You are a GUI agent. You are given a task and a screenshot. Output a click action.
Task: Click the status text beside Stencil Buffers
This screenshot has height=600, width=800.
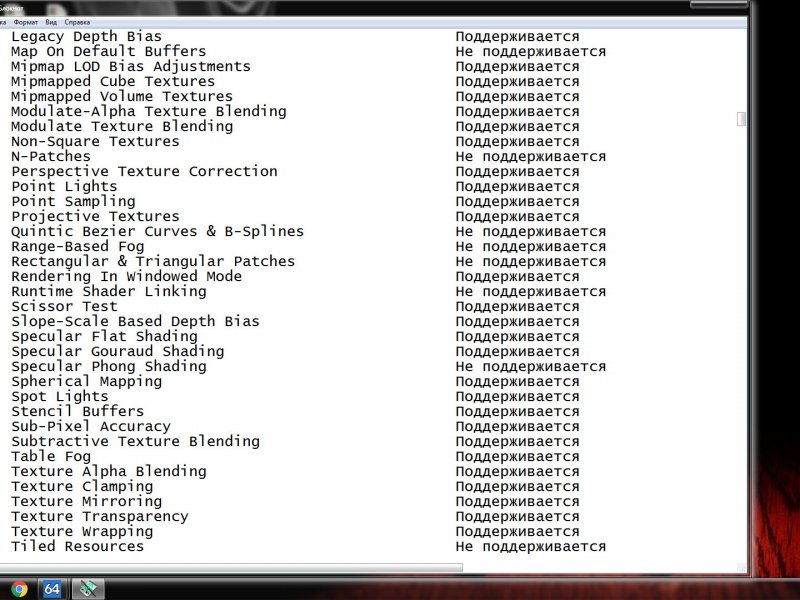(x=517, y=412)
